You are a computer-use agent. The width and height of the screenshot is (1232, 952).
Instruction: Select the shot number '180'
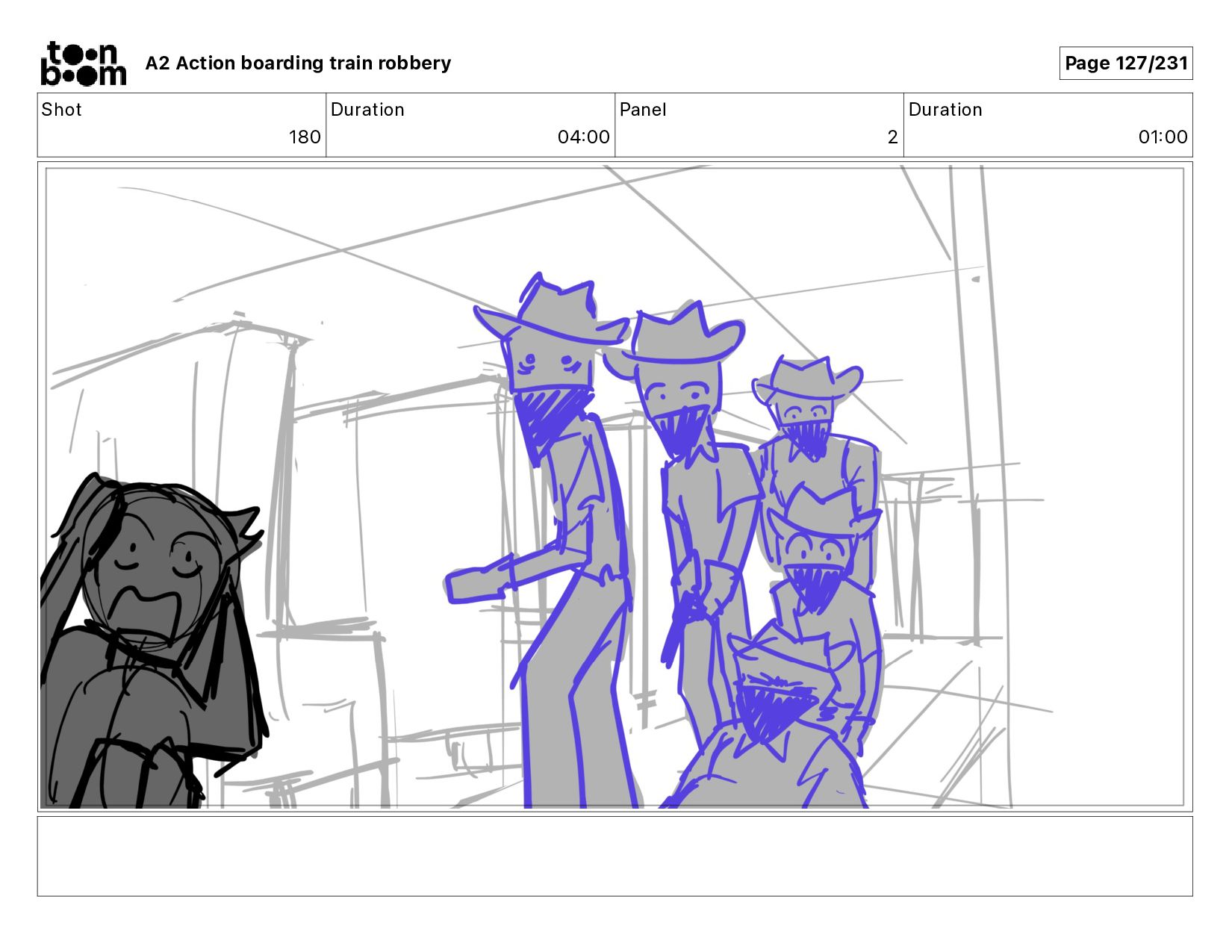[305, 137]
